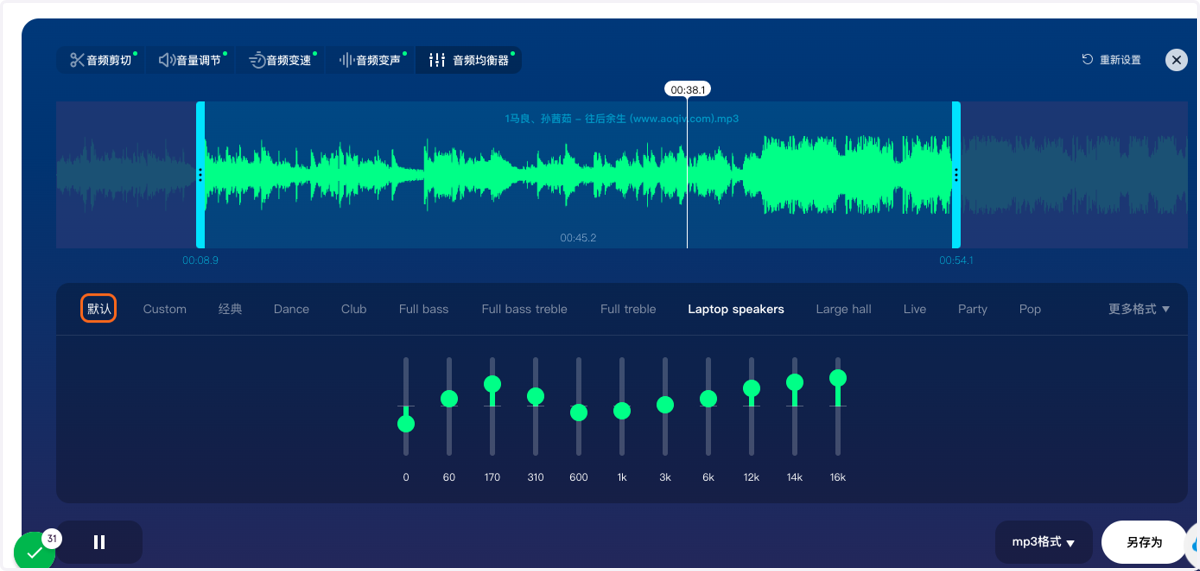The height and width of the screenshot is (571, 1200).
Task: Click the 310 Hz slider knob
Action: click(536, 397)
